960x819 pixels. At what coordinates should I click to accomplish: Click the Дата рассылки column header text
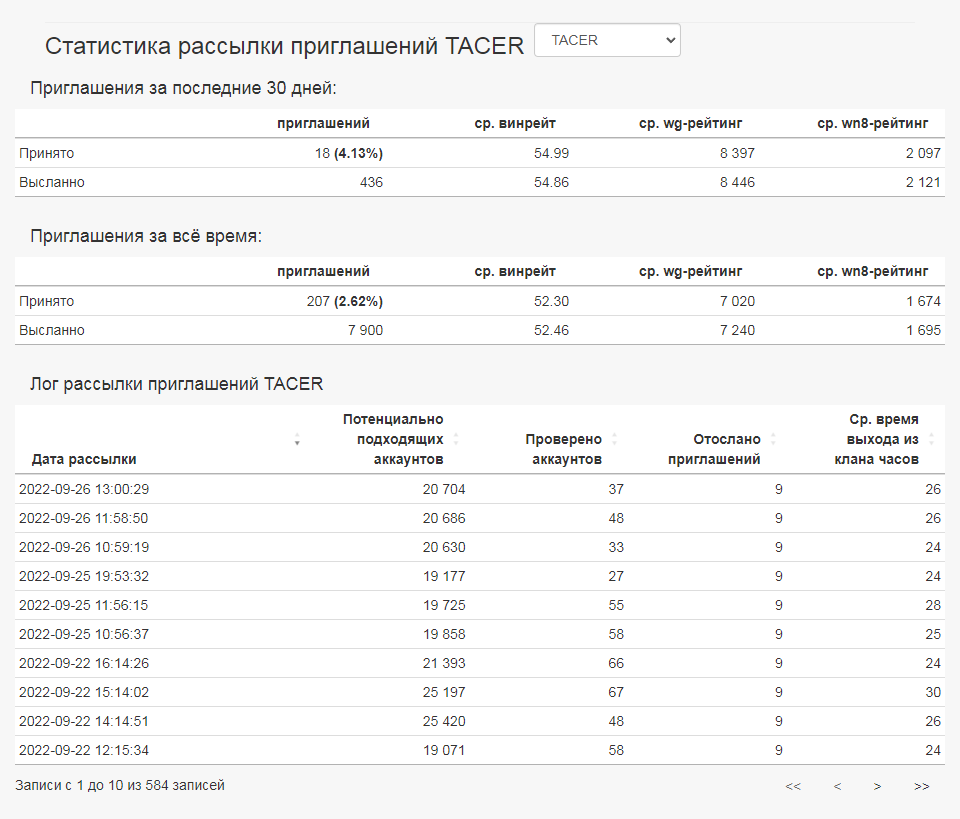coord(84,459)
